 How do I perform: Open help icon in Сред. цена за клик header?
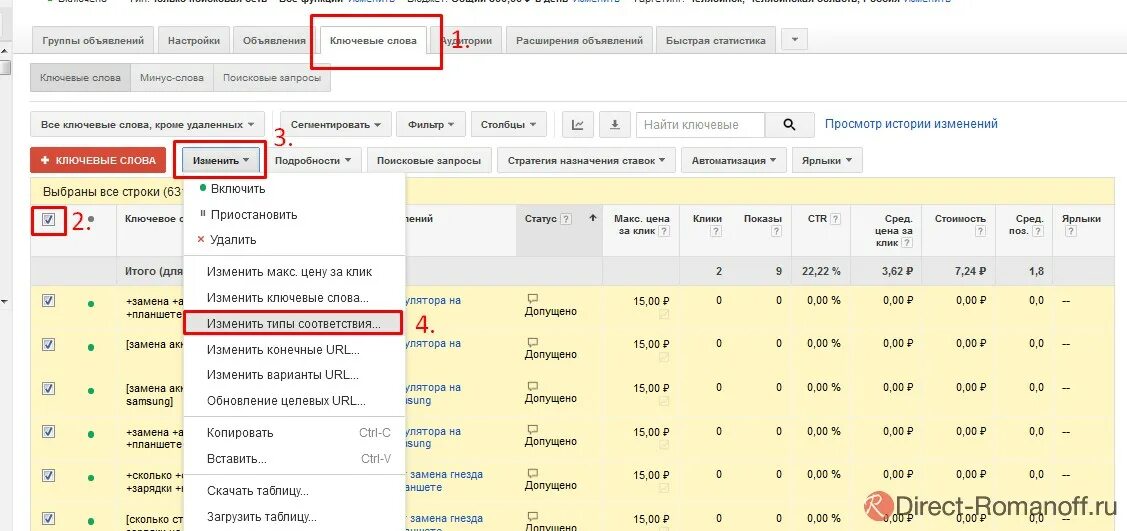point(908,244)
